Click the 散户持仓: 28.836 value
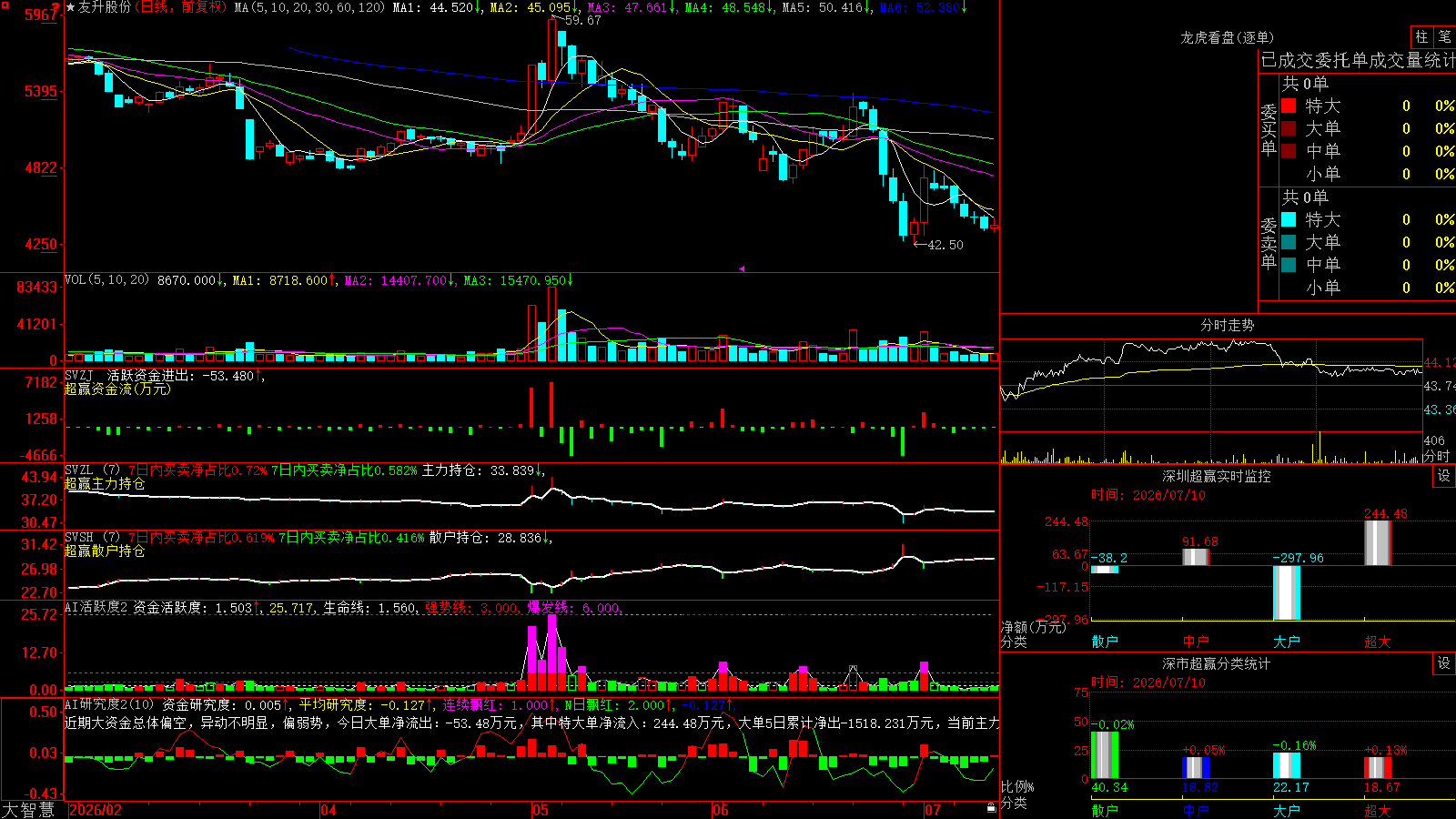Image resolution: width=1456 pixels, height=819 pixels. [490, 538]
